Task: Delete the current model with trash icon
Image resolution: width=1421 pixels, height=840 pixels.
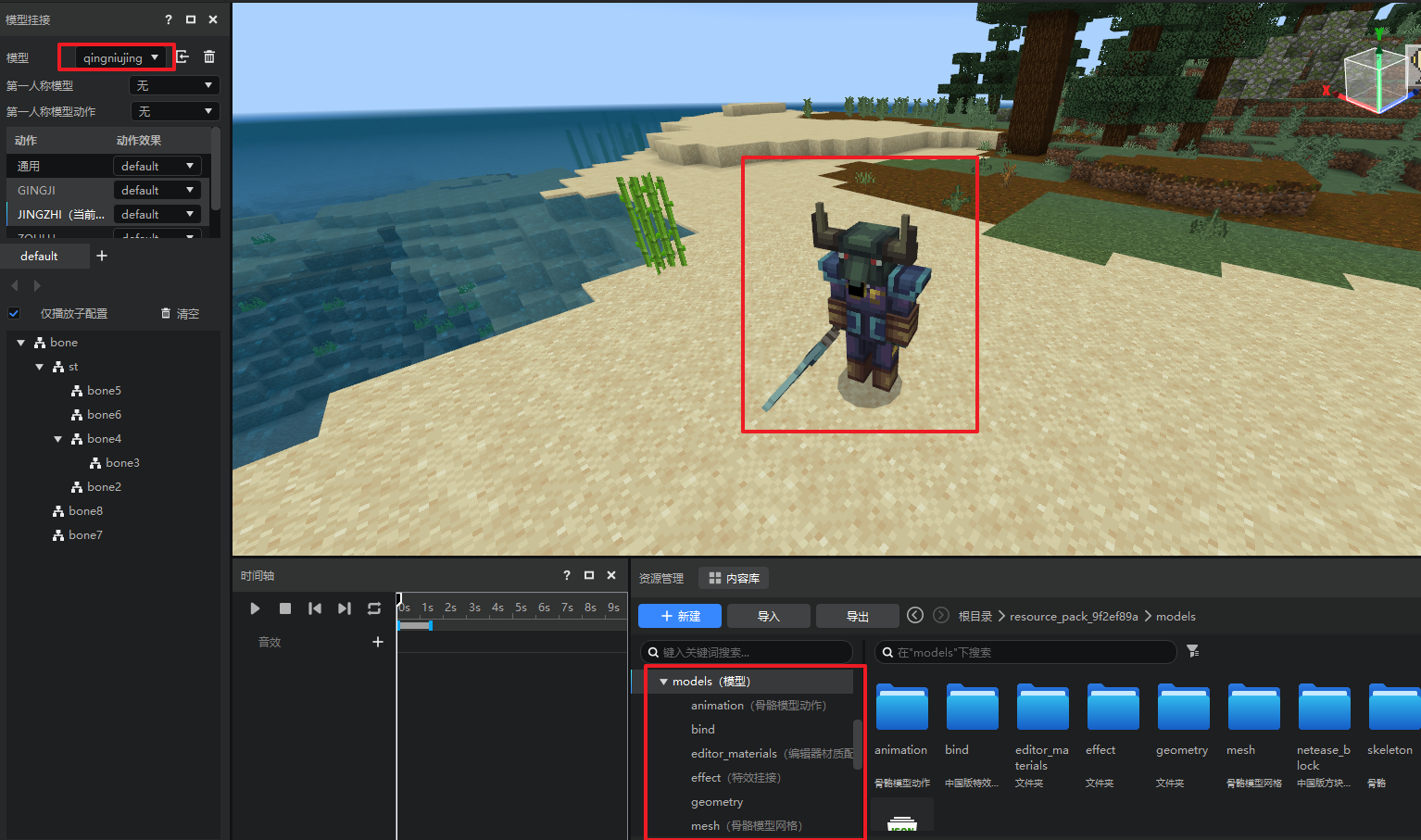Action: (x=209, y=57)
